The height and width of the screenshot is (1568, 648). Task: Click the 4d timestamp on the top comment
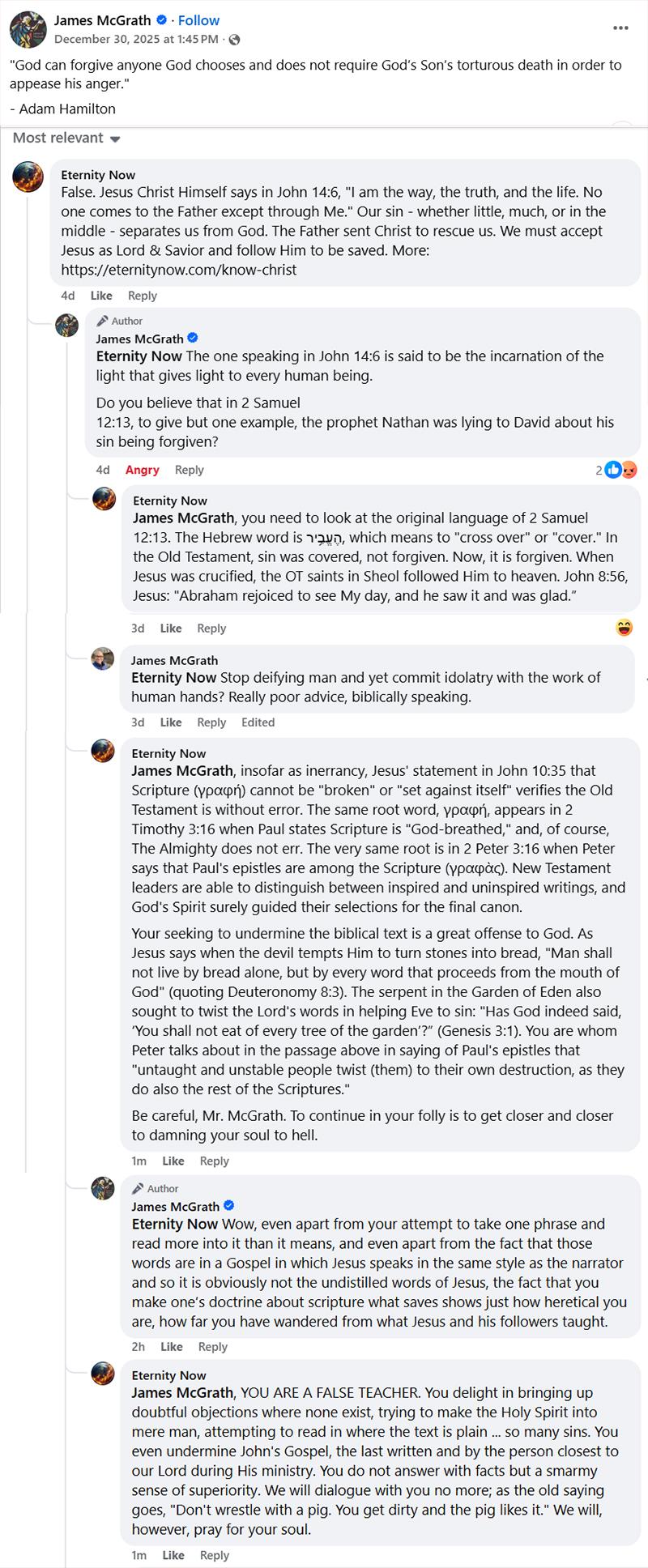pos(68,296)
